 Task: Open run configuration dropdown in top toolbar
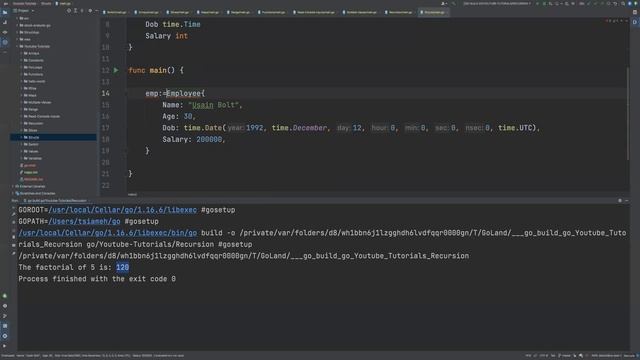click(497, 3)
